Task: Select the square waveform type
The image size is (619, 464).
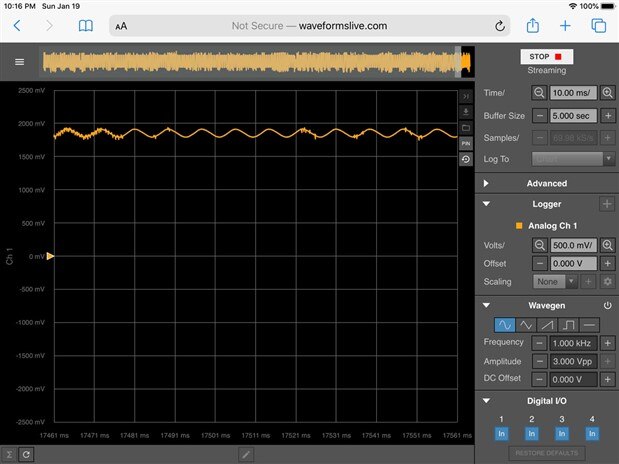Action: [x=568, y=325]
